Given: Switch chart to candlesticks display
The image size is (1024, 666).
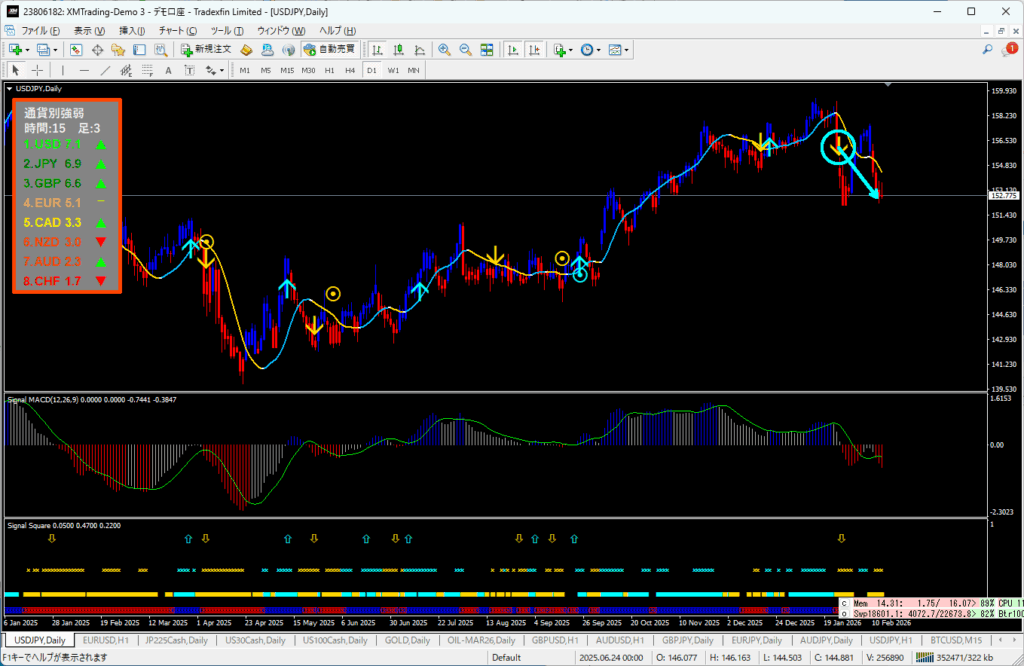Looking at the screenshot, I should coord(399,50).
